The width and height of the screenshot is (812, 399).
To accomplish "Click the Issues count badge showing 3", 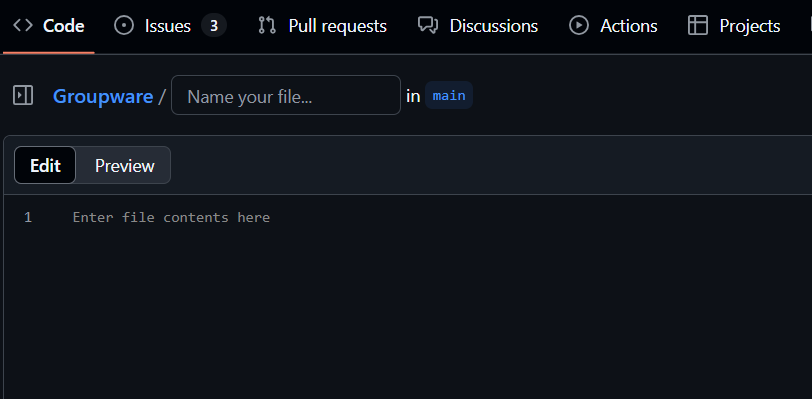I will (214, 26).
